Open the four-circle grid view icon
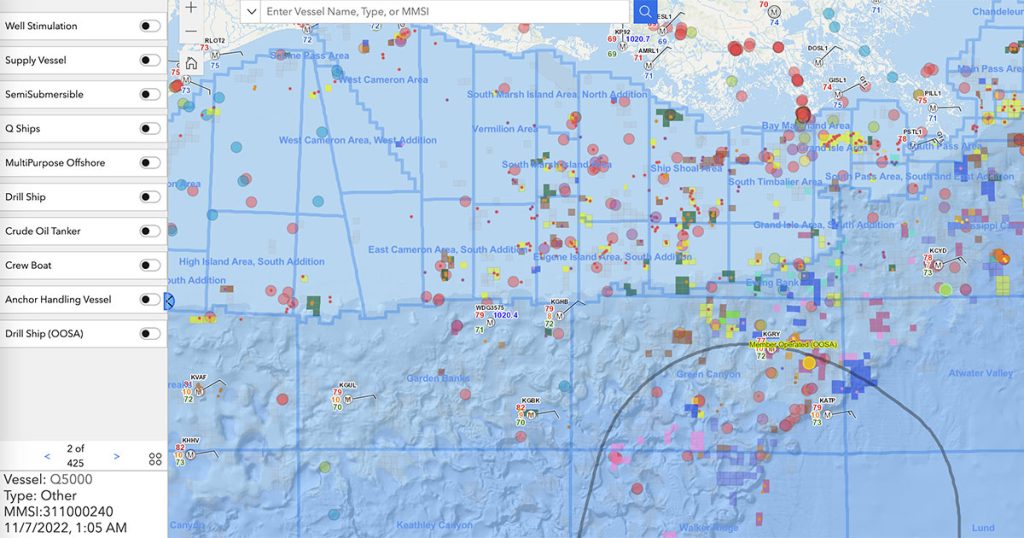The image size is (1024, 538). 155,459
